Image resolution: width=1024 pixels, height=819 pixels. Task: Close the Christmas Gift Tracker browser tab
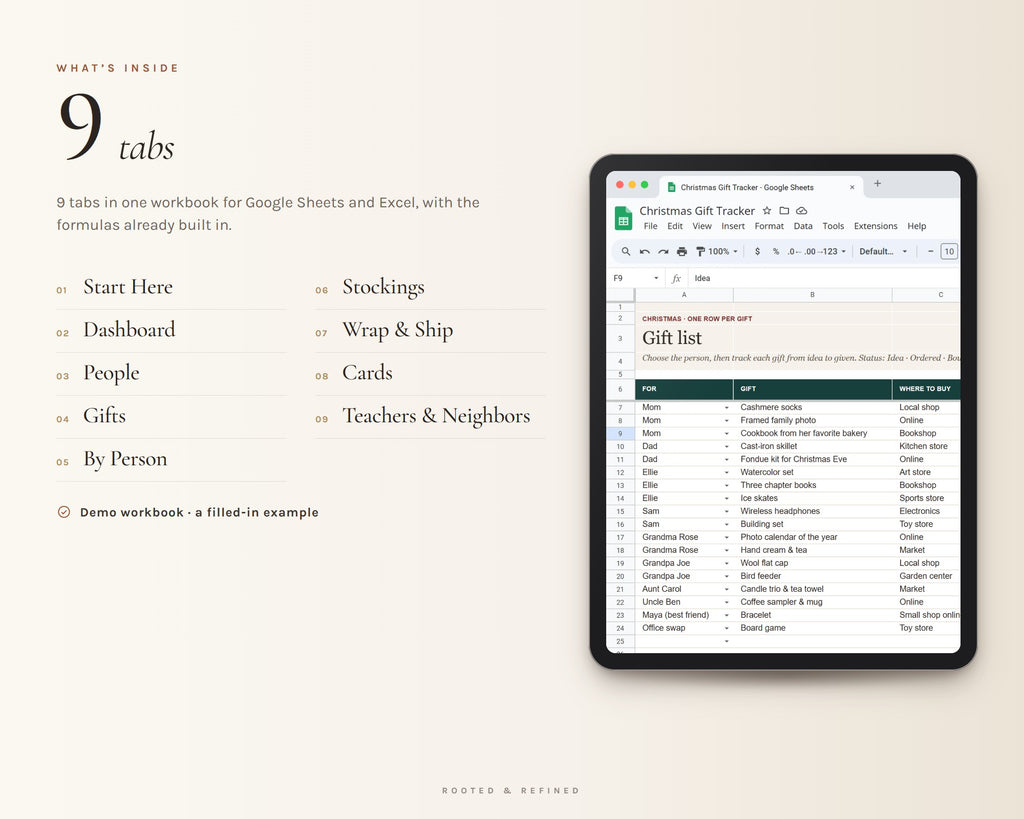pyautogui.click(x=852, y=187)
